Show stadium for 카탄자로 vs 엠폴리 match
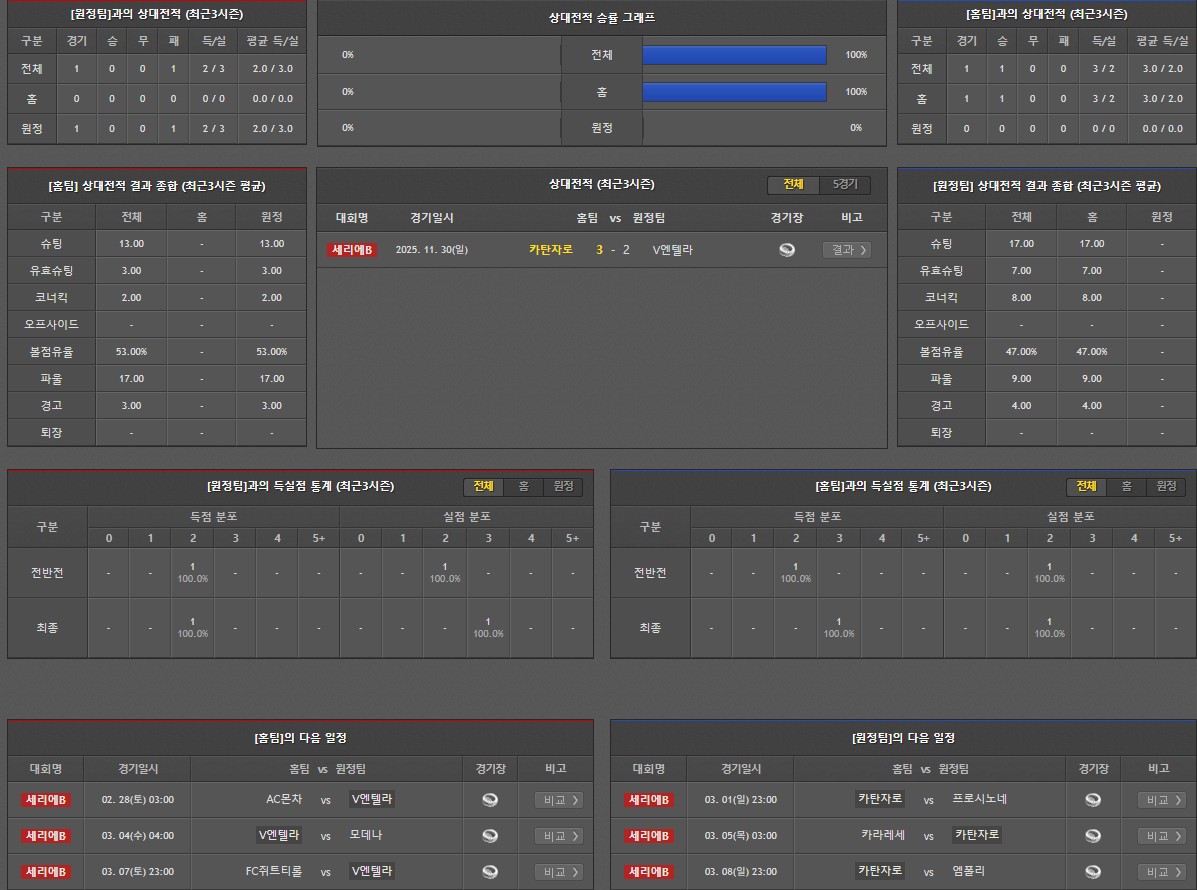 tap(1093, 872)
